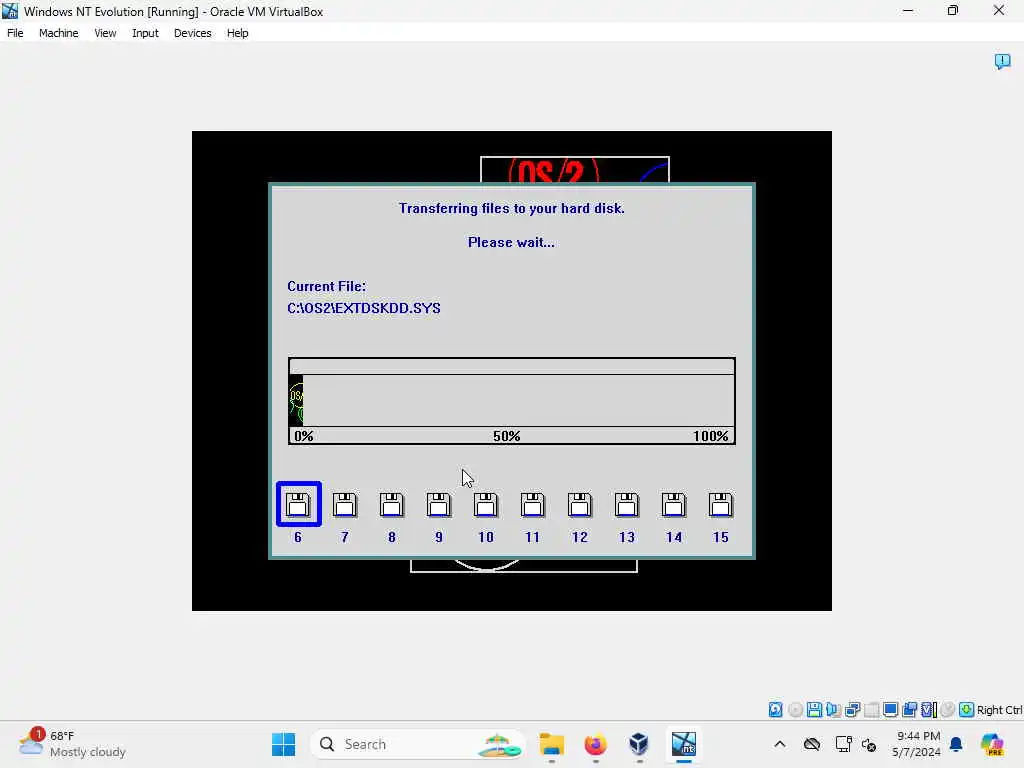Click the audio status icon
The width and height of the screenshot is (1024, 768).
(833, 709)
